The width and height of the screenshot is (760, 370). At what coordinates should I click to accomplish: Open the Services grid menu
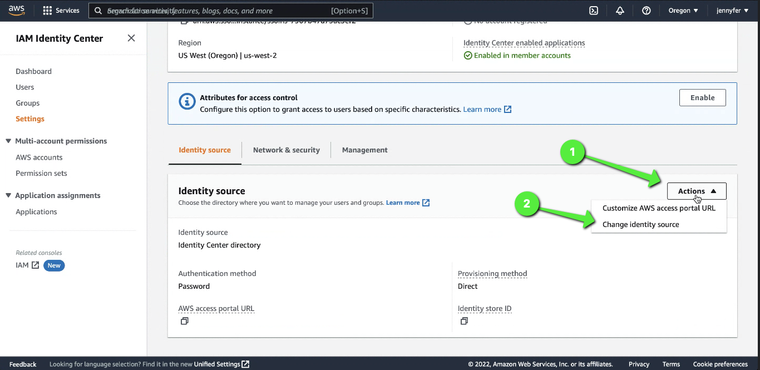[61, 10]
